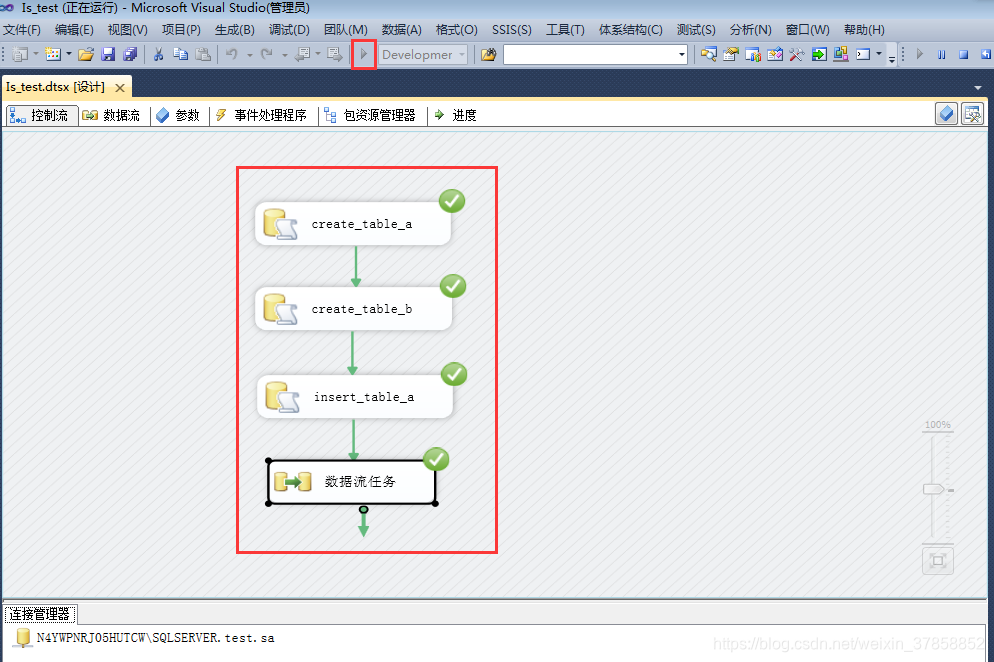Screen dimensions: 994x662
Task: Click the Navigate Forward icon
Action: click(x=335, y=55)
